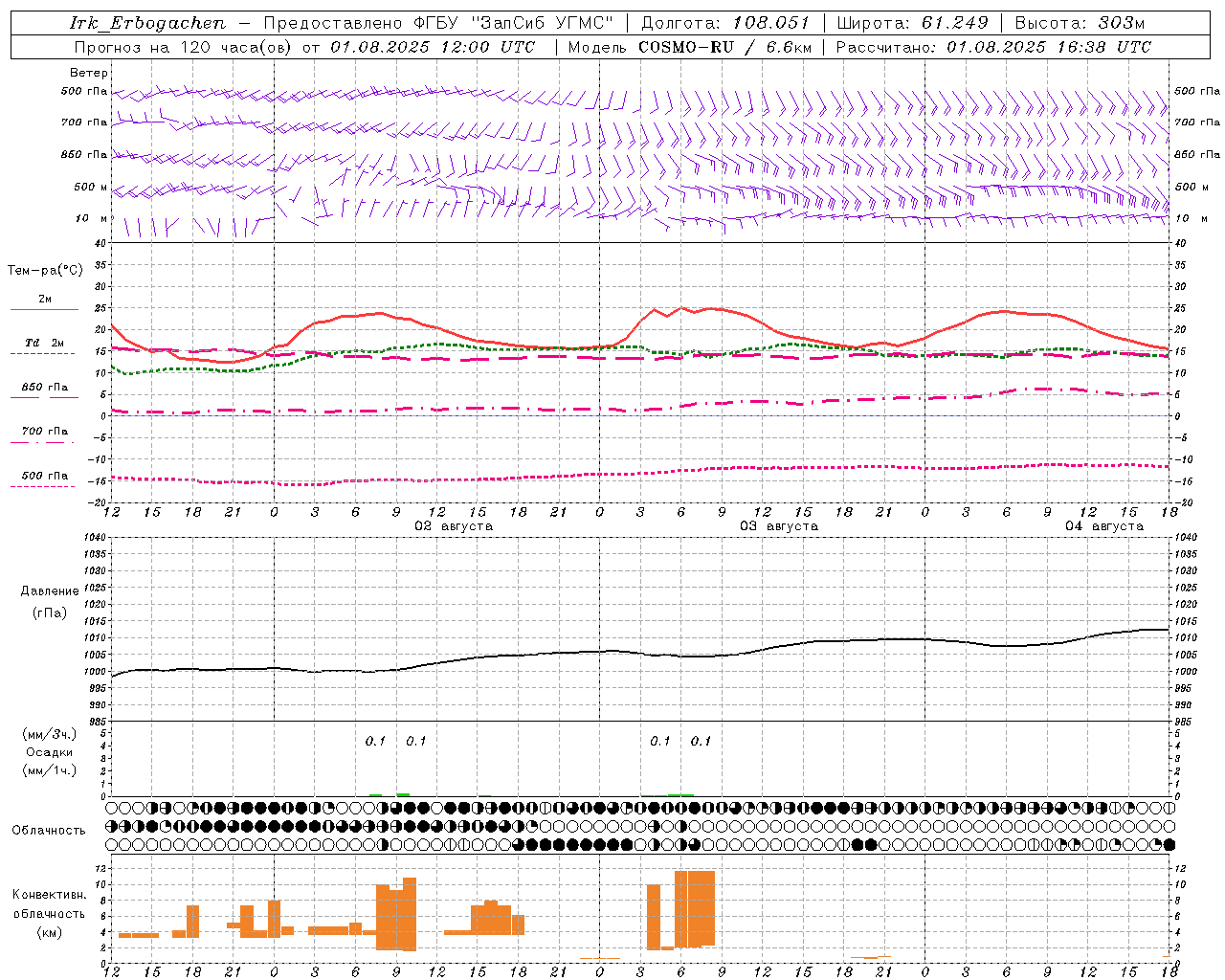The image size is (1225, 980).
Task: Click the '(мм/3ч.)' precipitation unit label
Action: tap(49, 734)
